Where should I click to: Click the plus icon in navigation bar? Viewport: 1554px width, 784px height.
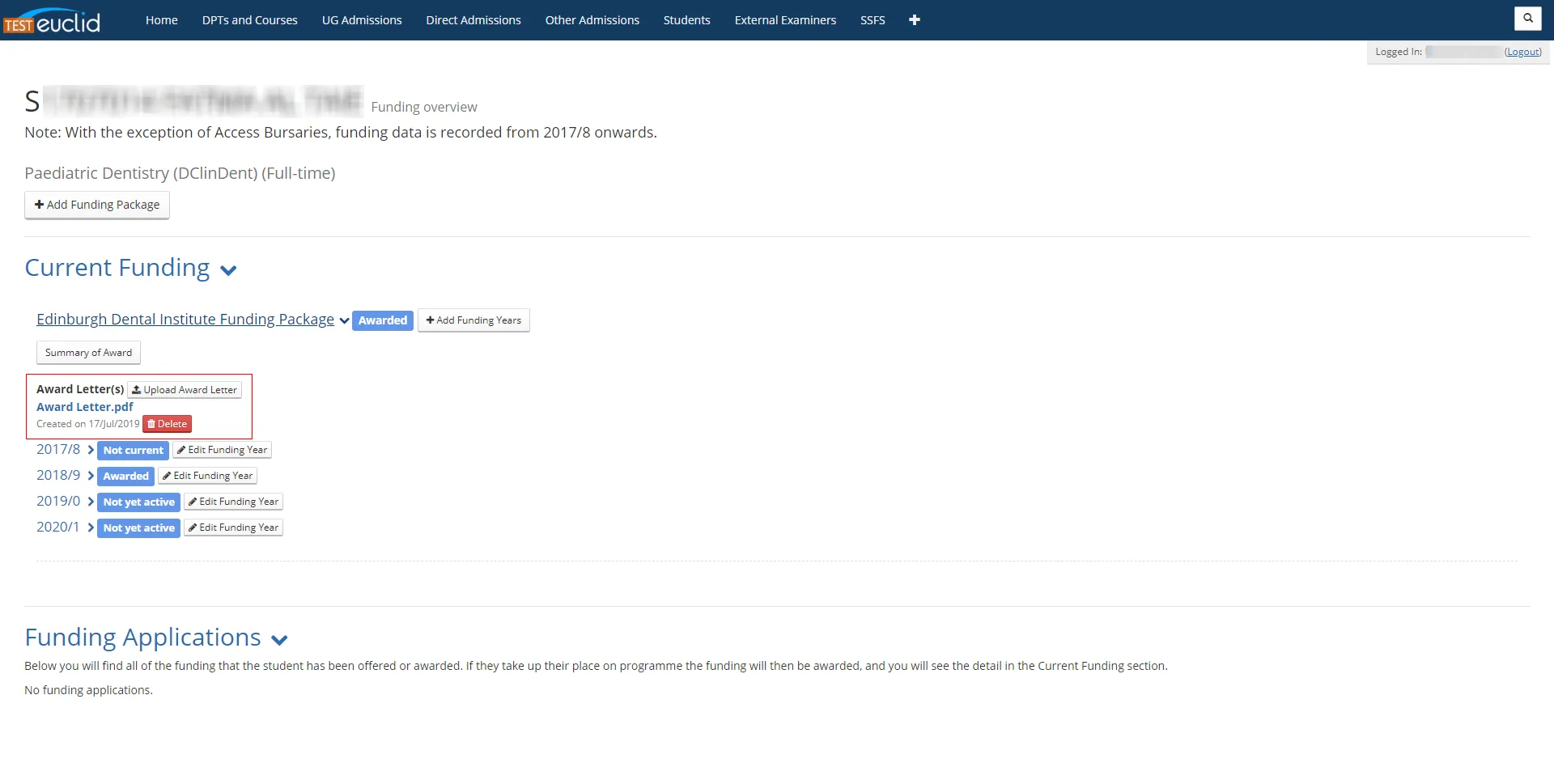[914, 20]
